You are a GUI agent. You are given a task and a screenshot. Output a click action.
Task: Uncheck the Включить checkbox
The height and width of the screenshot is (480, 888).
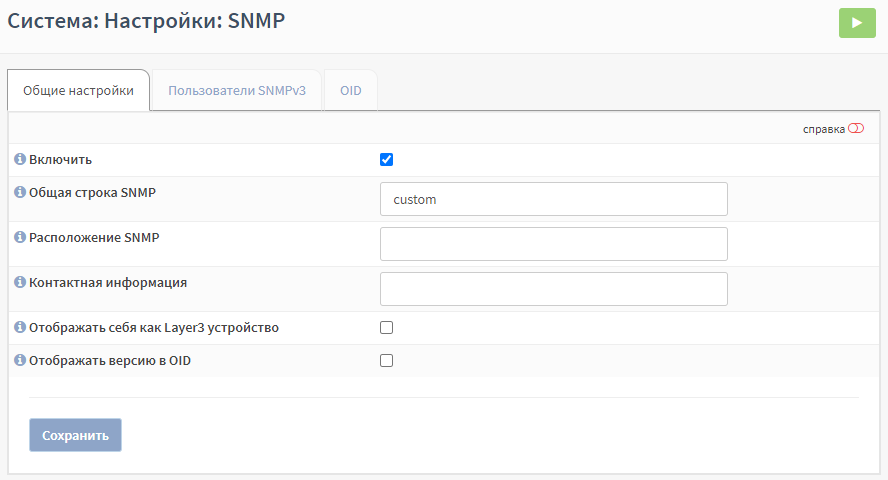(x=386, y=160)
